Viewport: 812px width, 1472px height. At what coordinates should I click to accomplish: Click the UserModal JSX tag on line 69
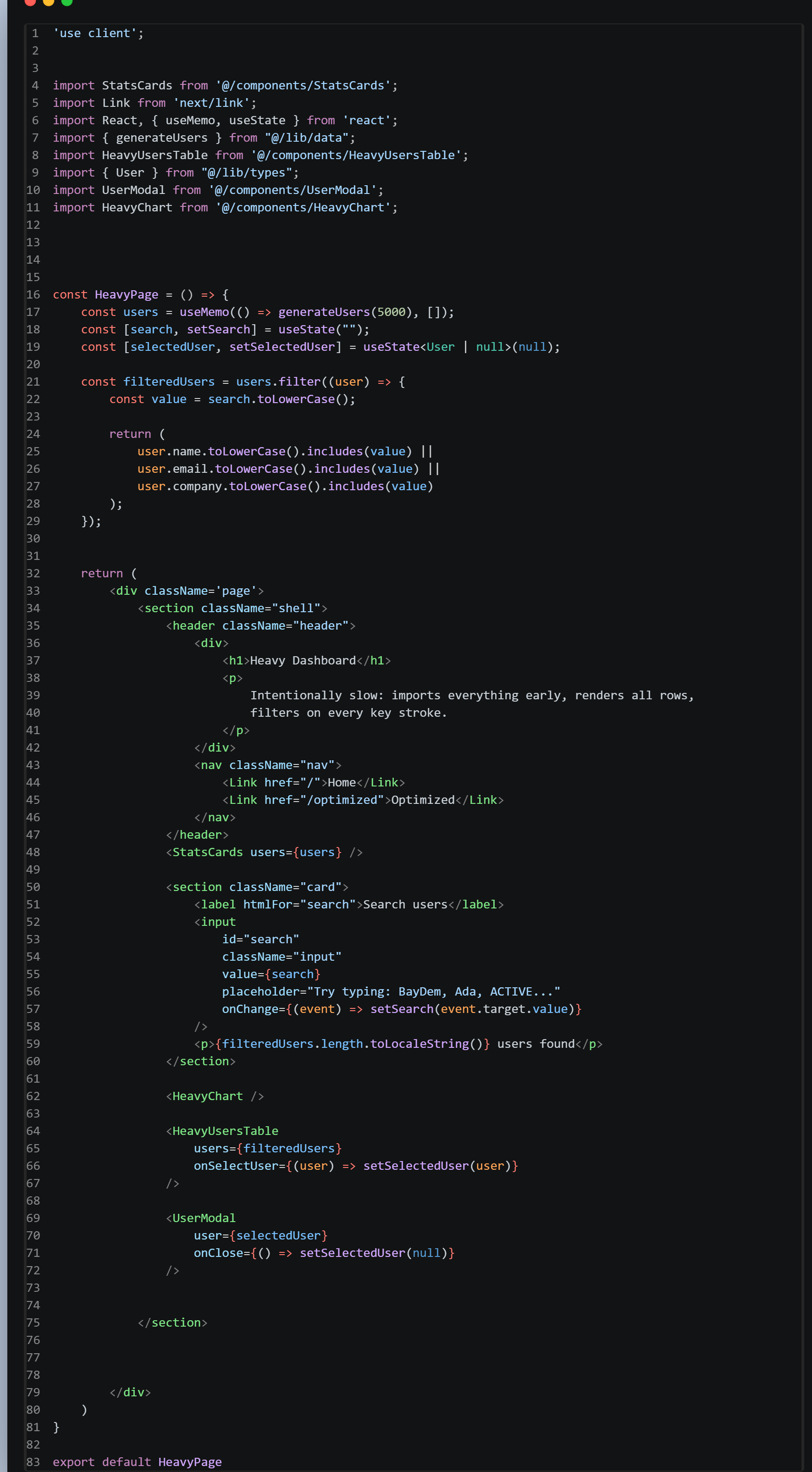[x=200, y=1219]
